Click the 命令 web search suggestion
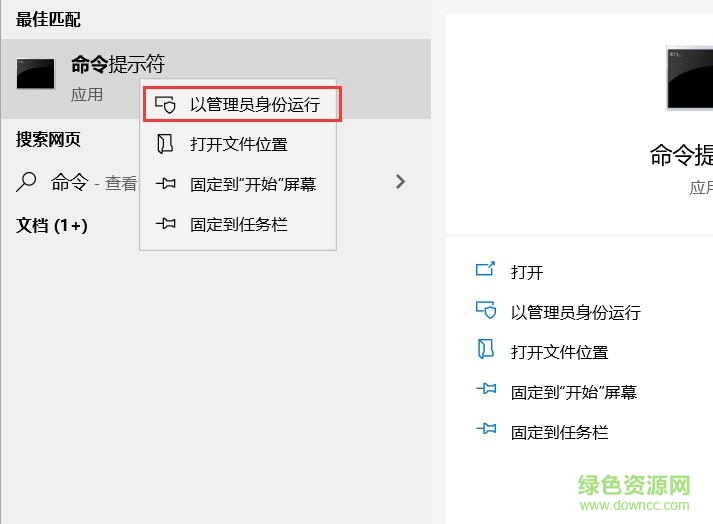 pyautogui.click(x=70, y=182)
